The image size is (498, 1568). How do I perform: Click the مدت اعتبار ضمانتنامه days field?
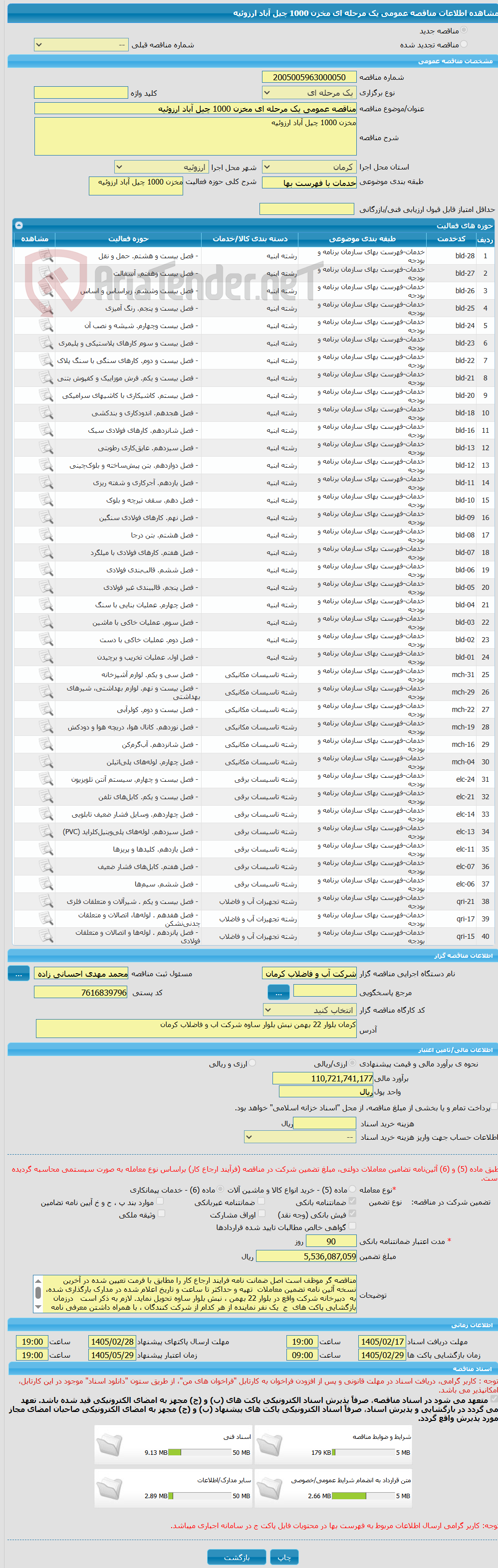pos(331,1241)
